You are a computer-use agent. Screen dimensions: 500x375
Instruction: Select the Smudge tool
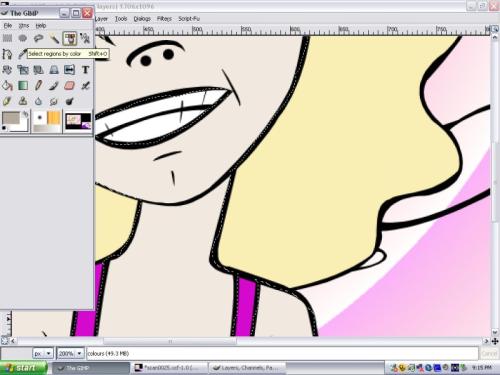coord(54,101)
